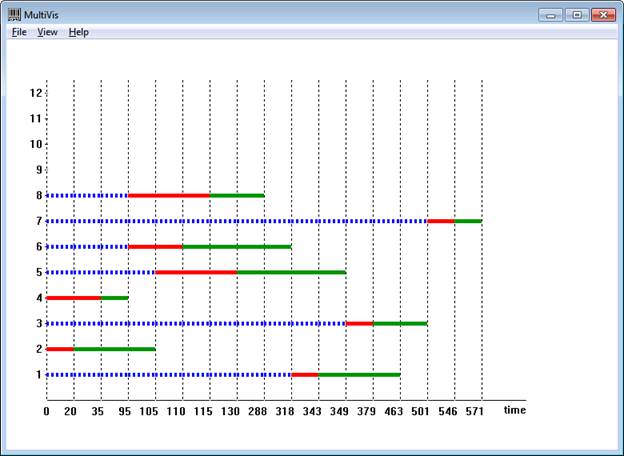This screenshot has width=624, height=456.
Task: Click the time axis value 35
Action: pyautogui.click(x=98, y=411)
